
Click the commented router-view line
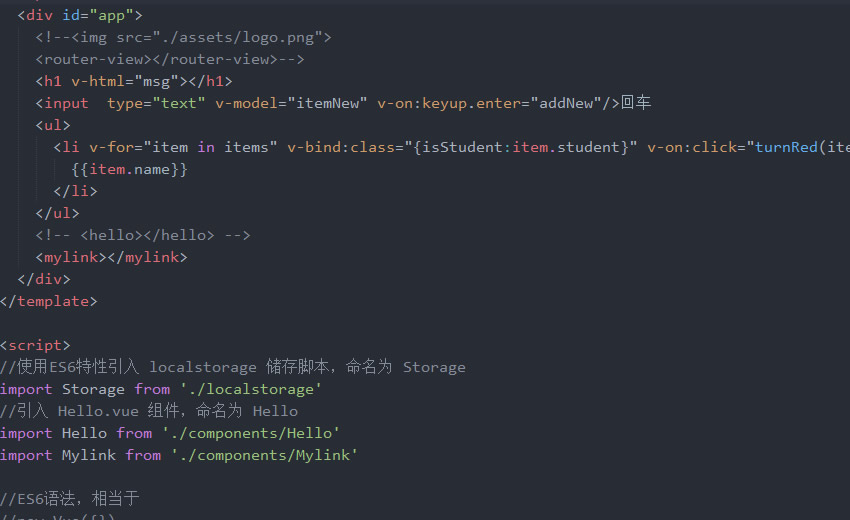pos(170,59)
